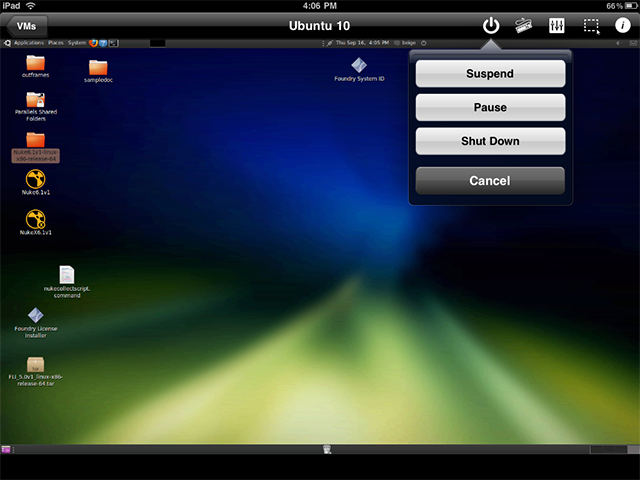Open the System menu in Ubuntu panel
The width and height of the screenshot is (640, 480).
point(77,43)
